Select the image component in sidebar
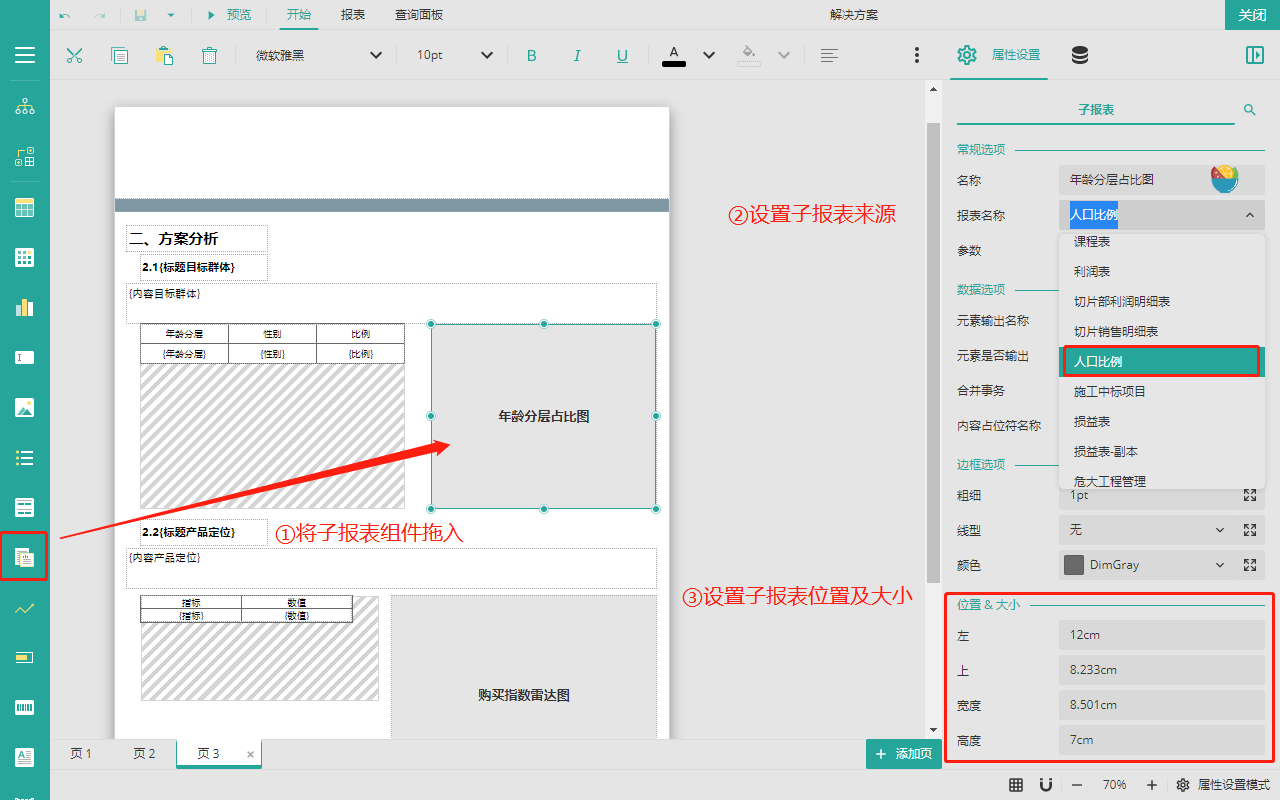This screenshot has width=1280, height=800. click(x=25, y=407)
